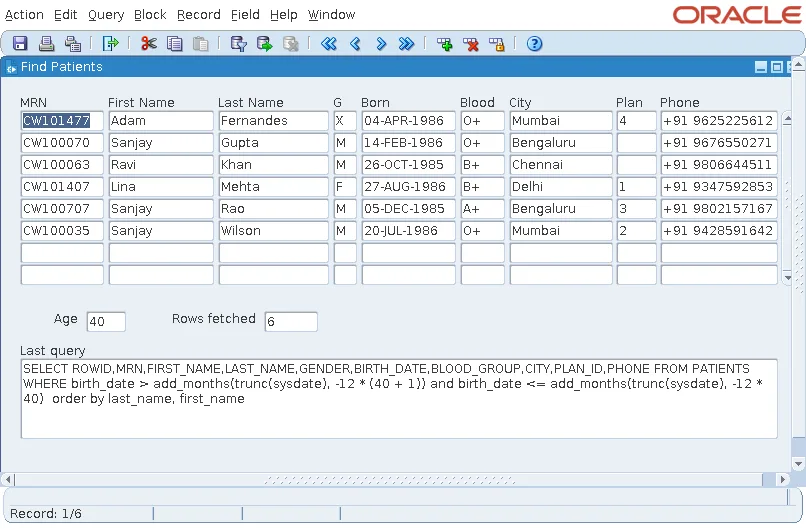Click last name Fernandes
The height and width of the screenshot is (529, 806).
pos(273,121)
